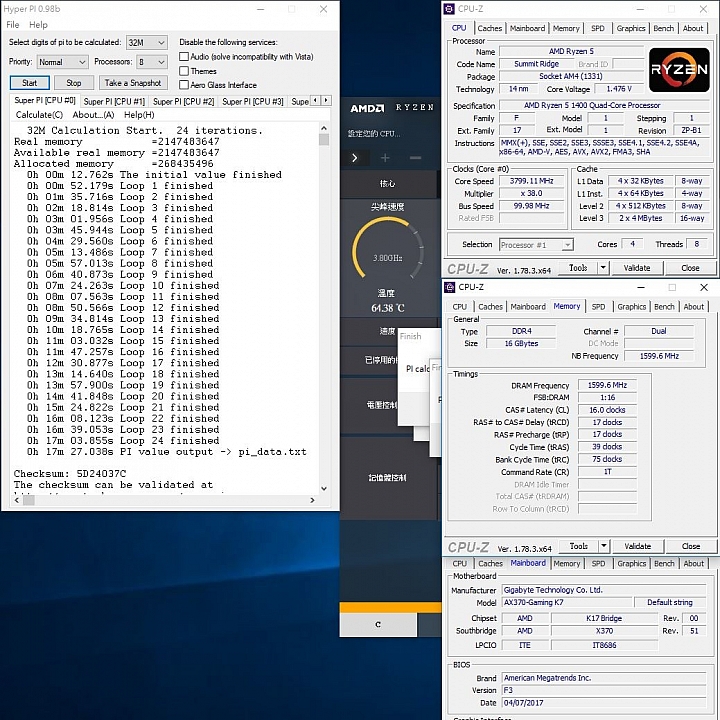Enable the Audio service checkbox

click(x=184, y=57)
